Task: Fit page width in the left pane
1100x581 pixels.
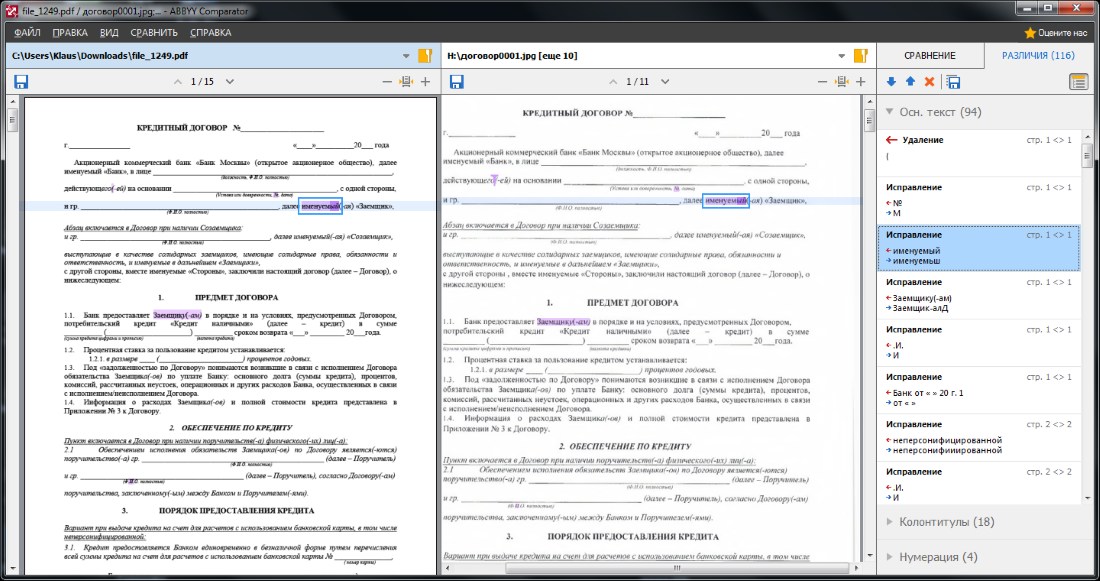Action: pos(406,82)
